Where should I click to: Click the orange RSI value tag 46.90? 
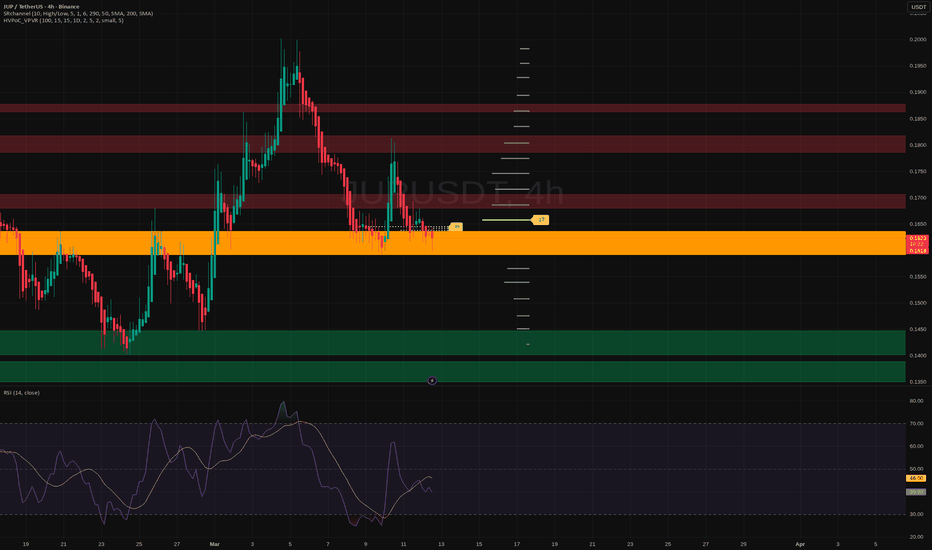(917, 479)
